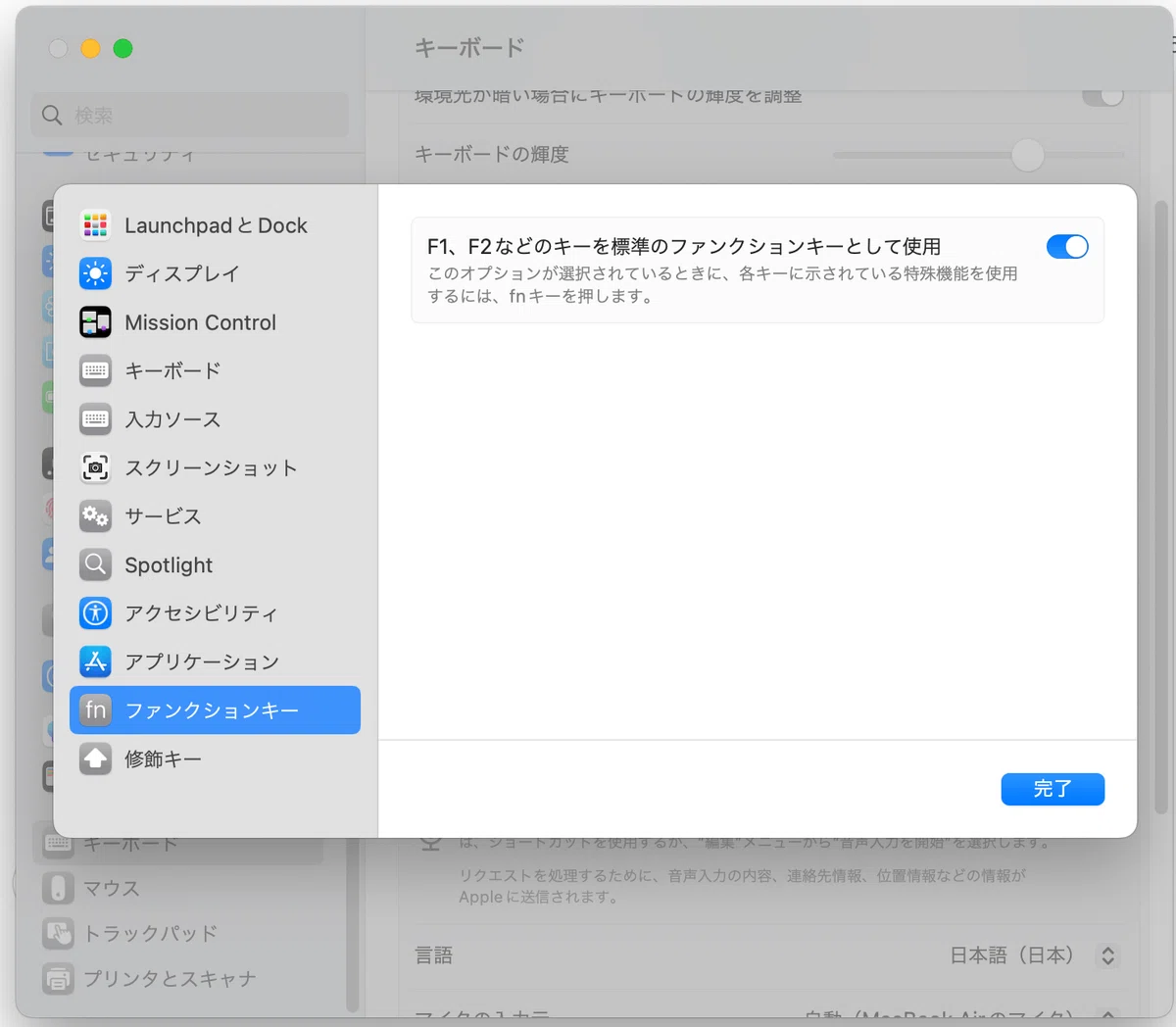Image resolution: width=1176 pixels, height=1027 pixels.
Task: Select the アクセシビリティ icon
Action: pos(95,612)
